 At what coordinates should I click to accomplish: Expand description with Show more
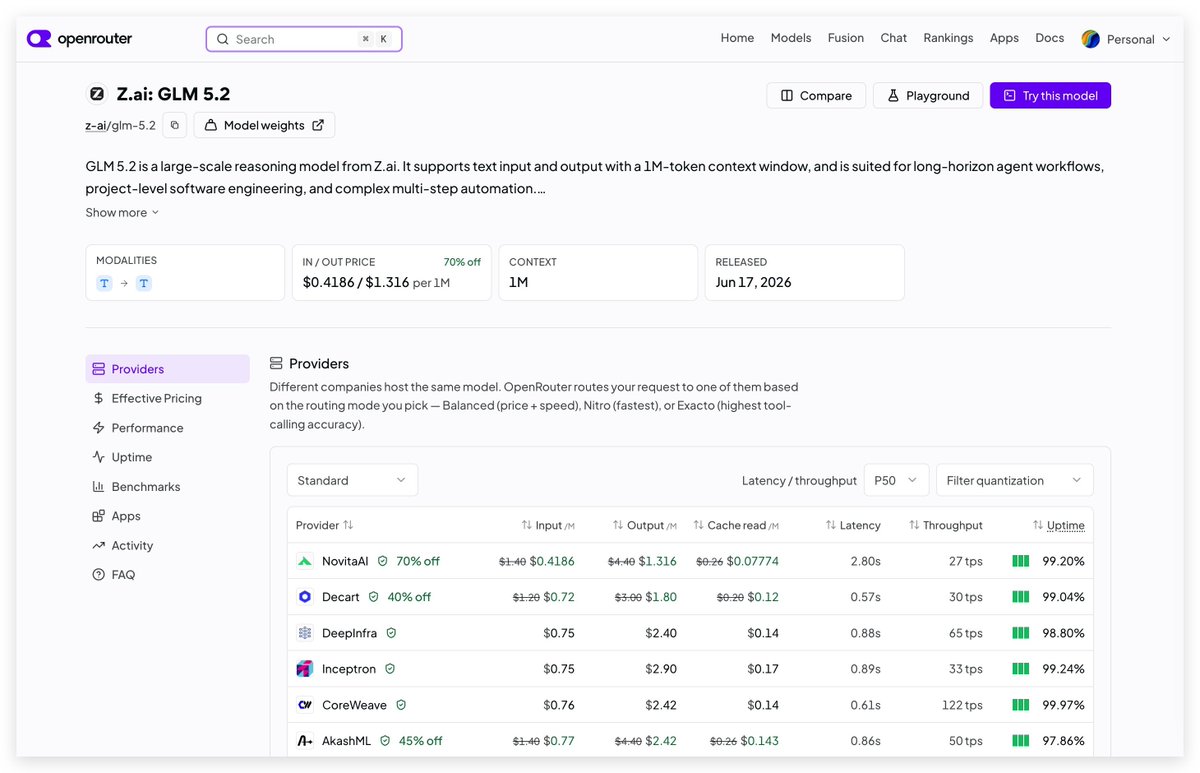point(122,212)
